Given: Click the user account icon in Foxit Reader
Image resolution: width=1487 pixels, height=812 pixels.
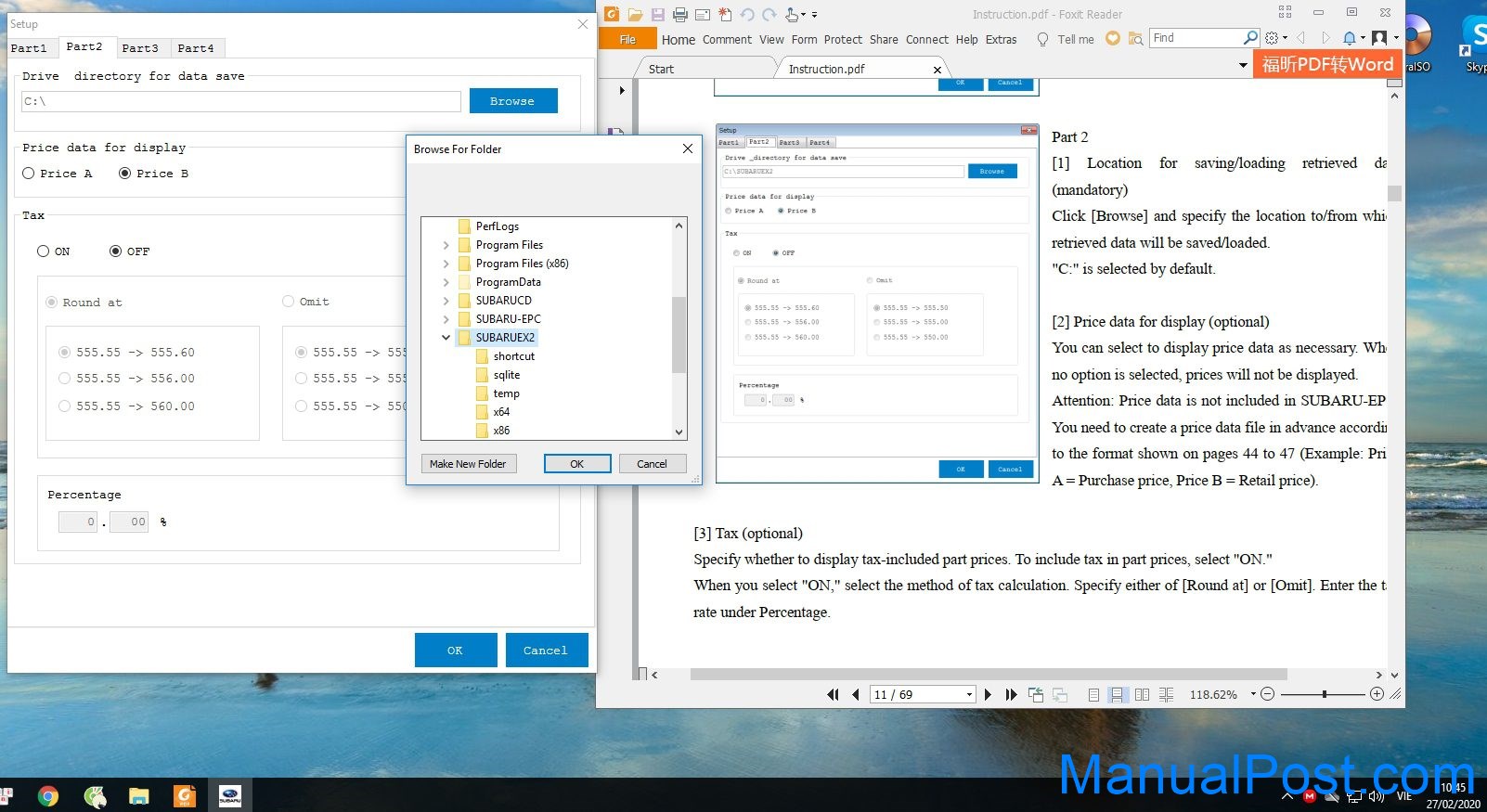Looking at the screenshot, I should coord(1379,38).
